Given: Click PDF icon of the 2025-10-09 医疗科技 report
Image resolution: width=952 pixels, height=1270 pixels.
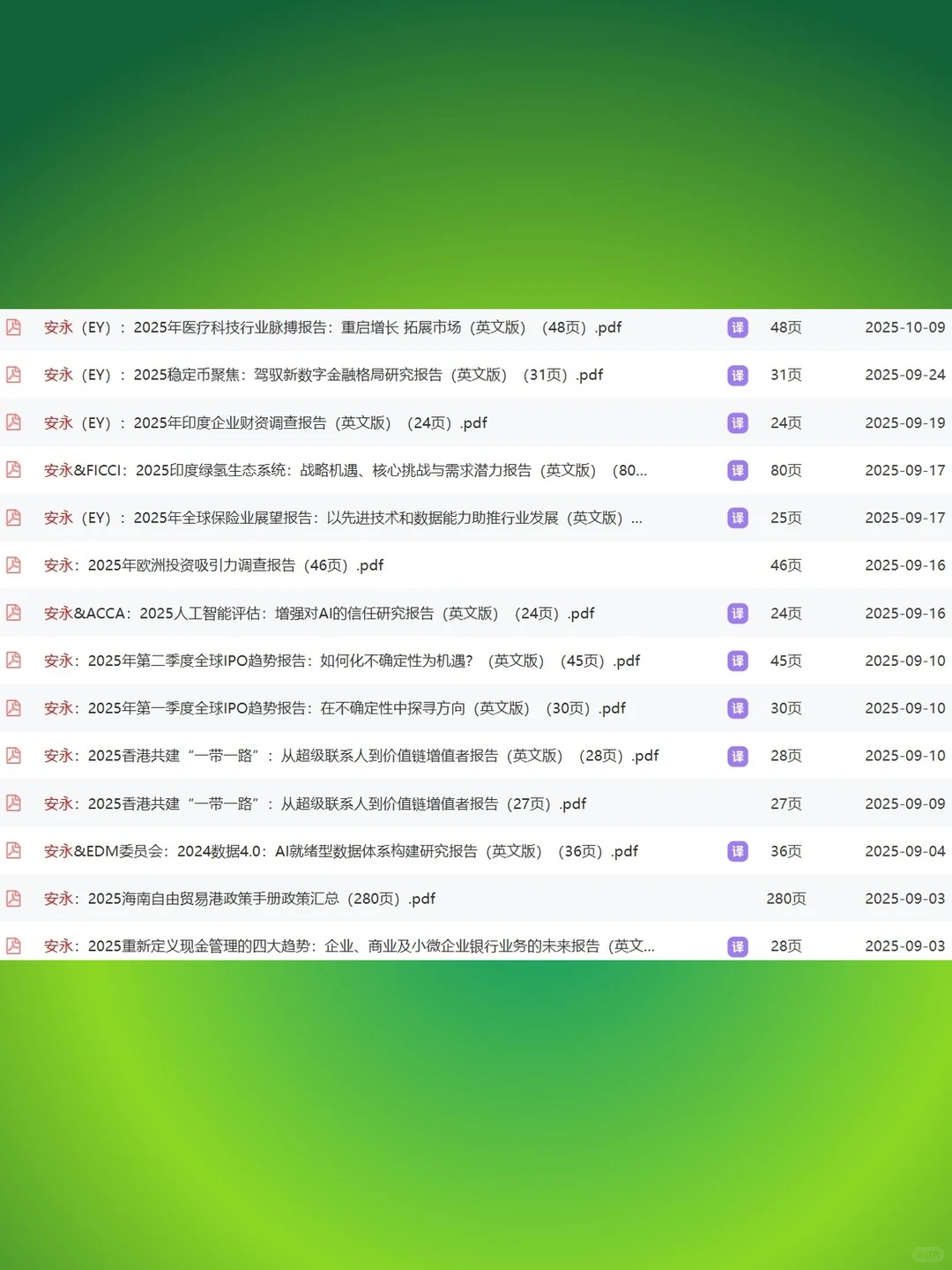Looking at the screenshot, I should coord(13,327).
